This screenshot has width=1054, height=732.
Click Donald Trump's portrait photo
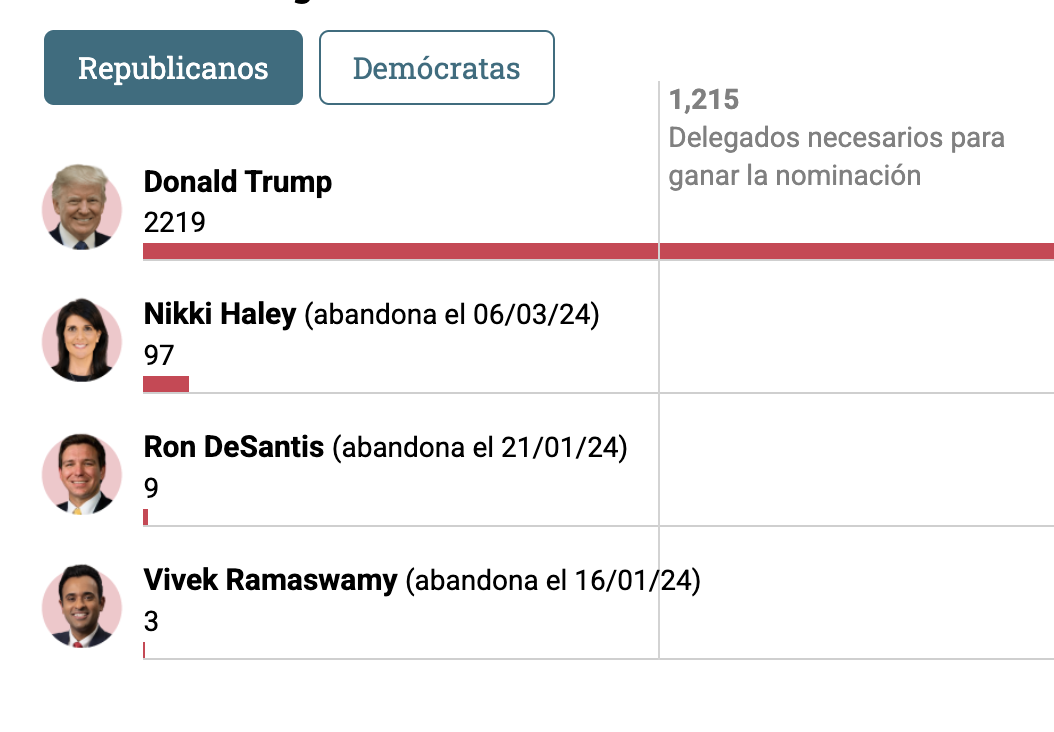coord(82,208)
